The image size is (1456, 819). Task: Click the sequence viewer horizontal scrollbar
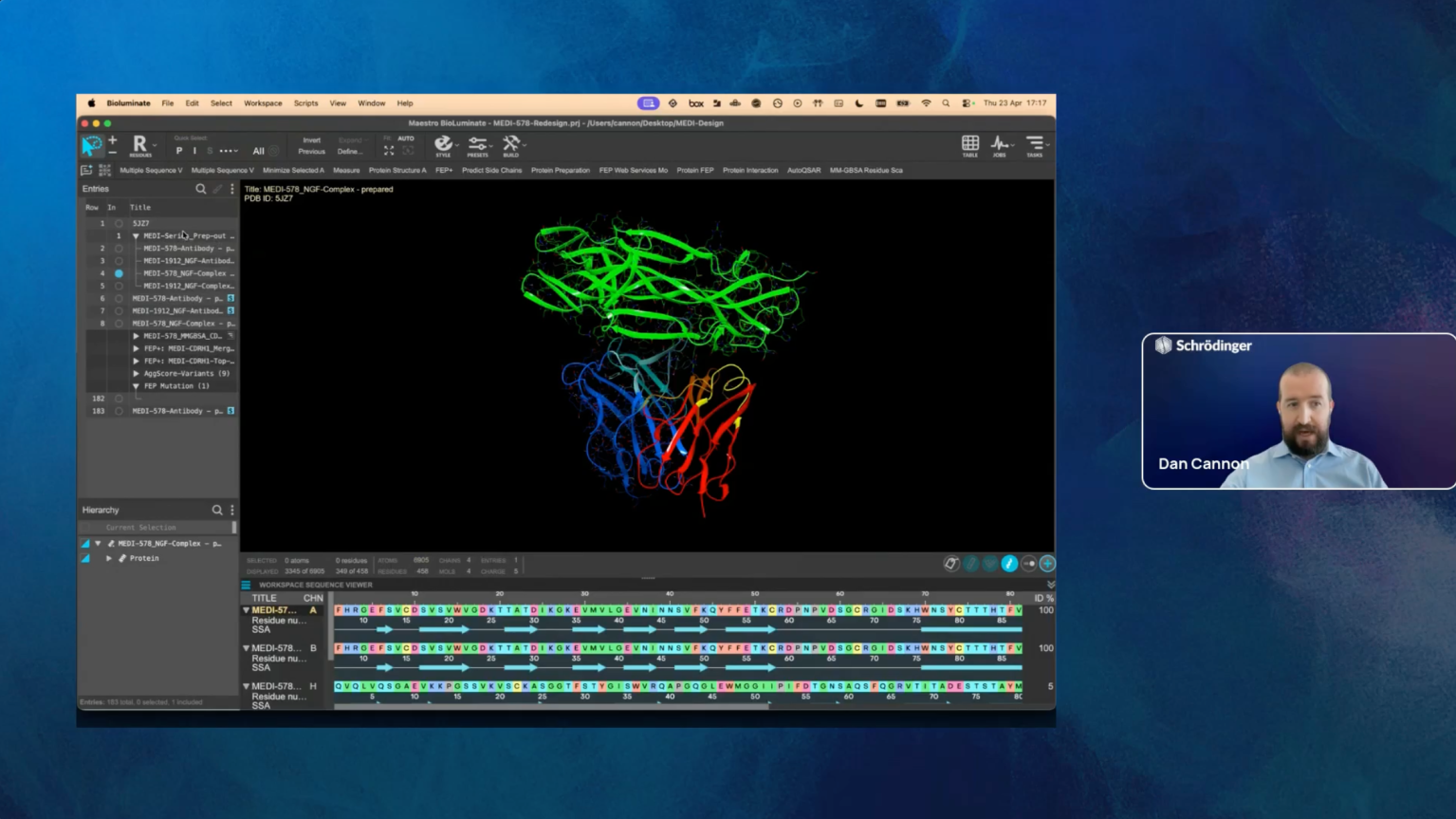point(550,705)
